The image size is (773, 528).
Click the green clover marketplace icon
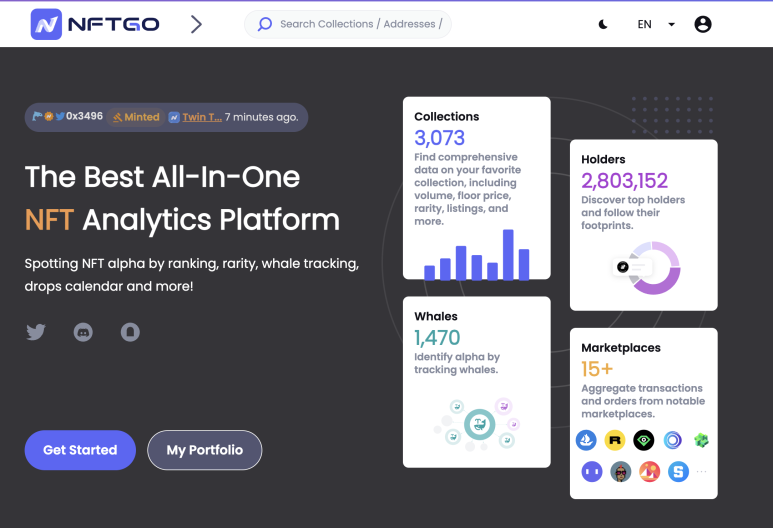(701, 440)
